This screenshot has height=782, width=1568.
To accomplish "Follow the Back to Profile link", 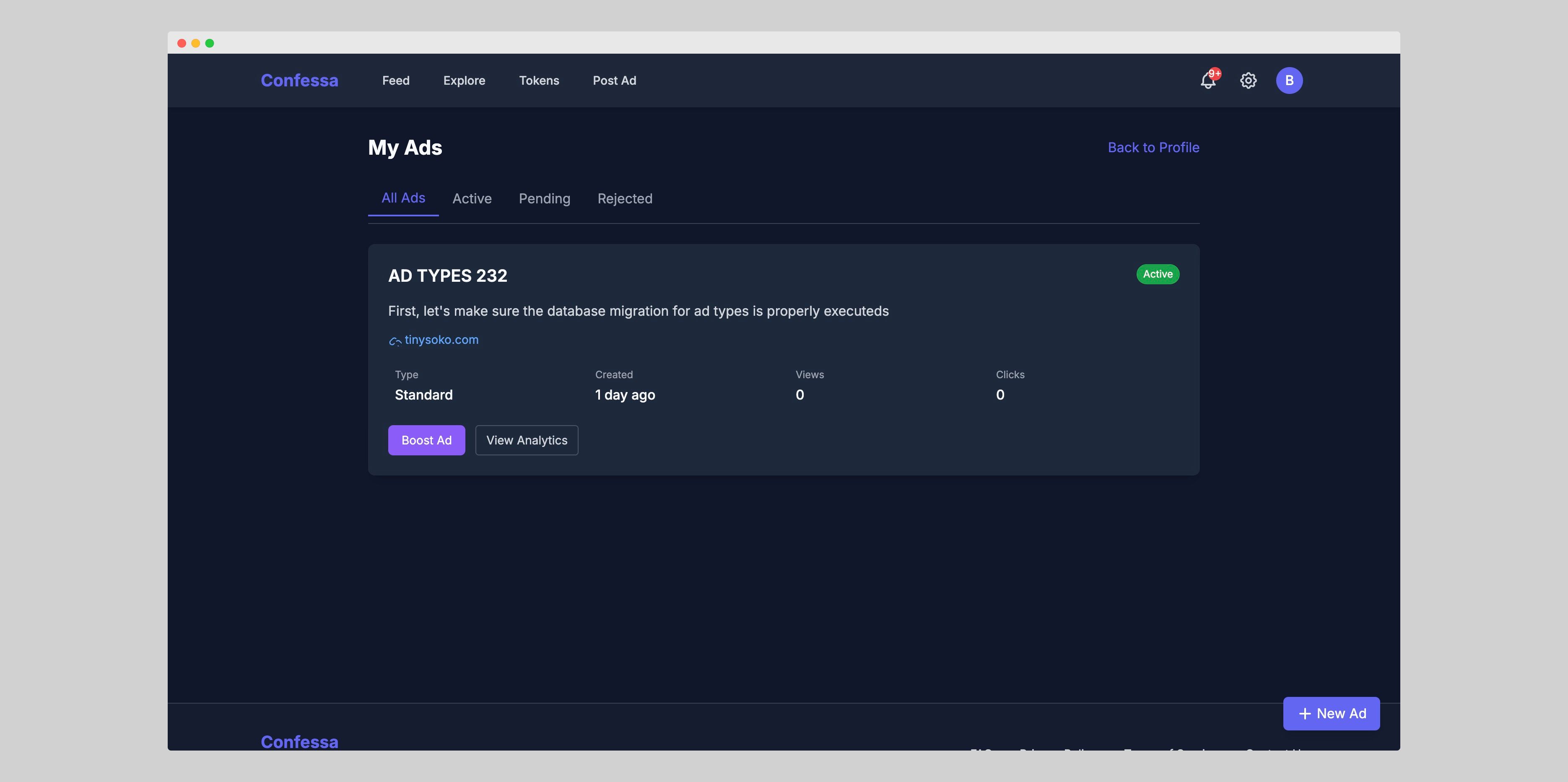I will click(x=1153, y=147).
